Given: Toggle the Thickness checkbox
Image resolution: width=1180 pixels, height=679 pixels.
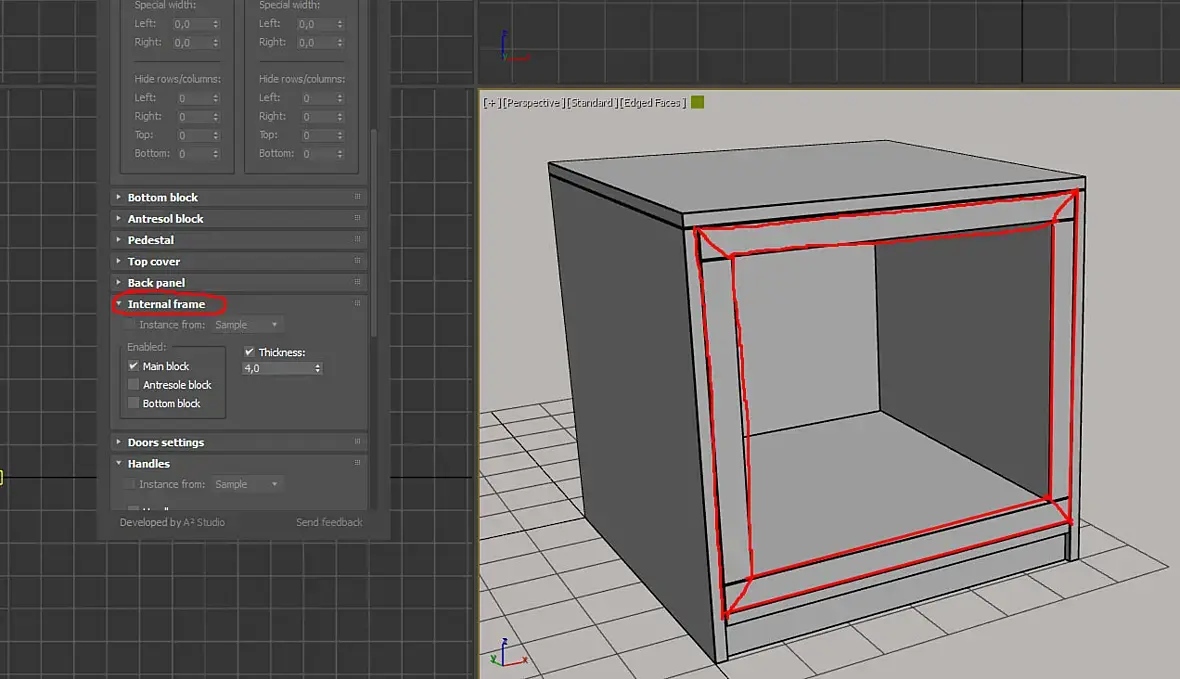Looking at the screenshot, I should (250, 352).
